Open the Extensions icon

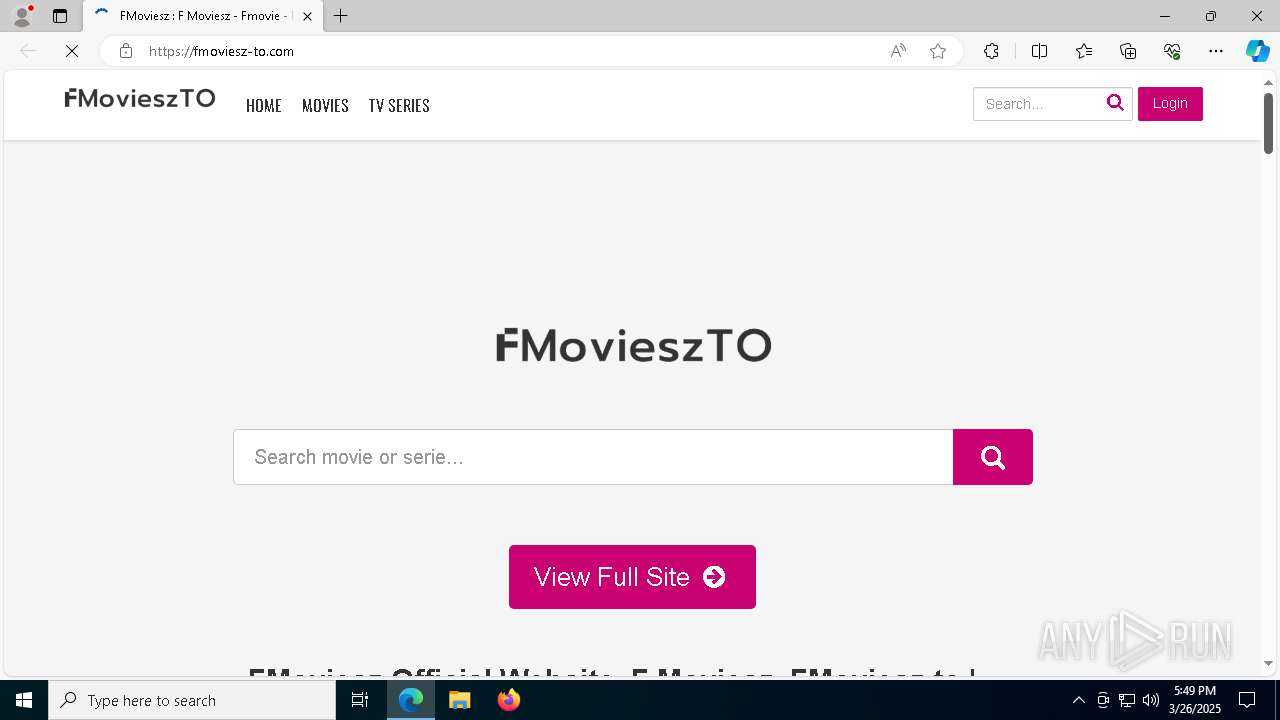coord(991,51)
